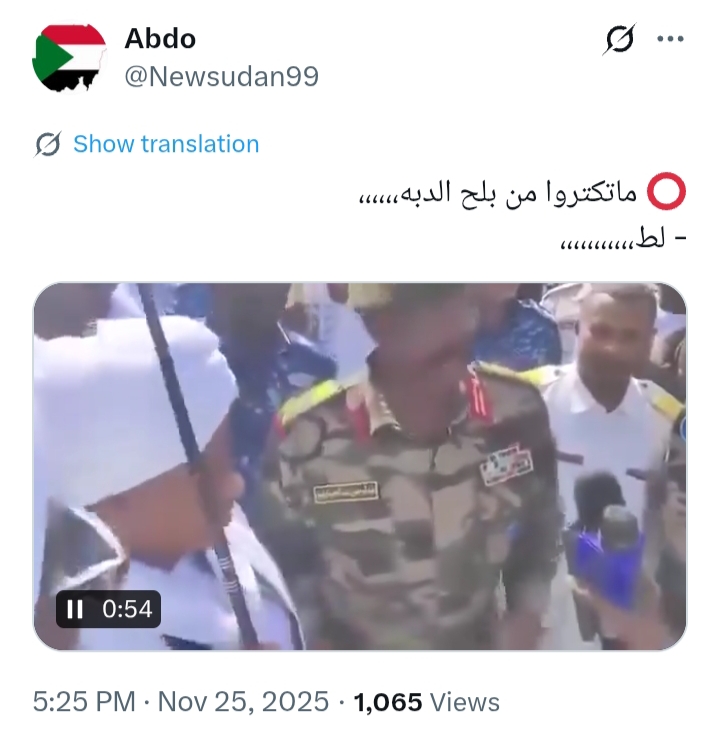The height and width of the screenshot is (746, 720).
Task: Click the Nov 25, 2025 post date
Action: pyautogui.click(x=243, y=702)
